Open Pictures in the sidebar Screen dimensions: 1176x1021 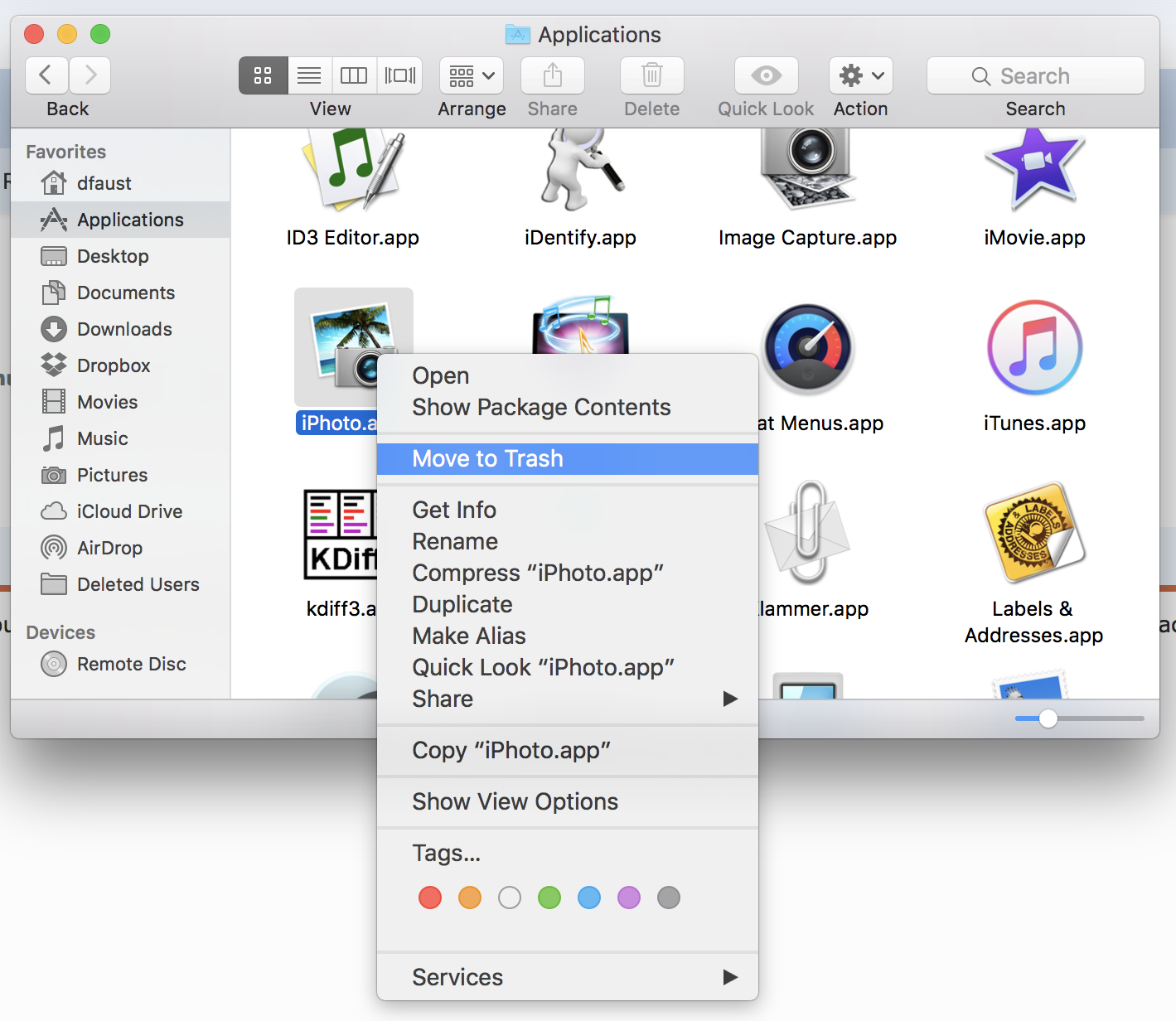121,475
